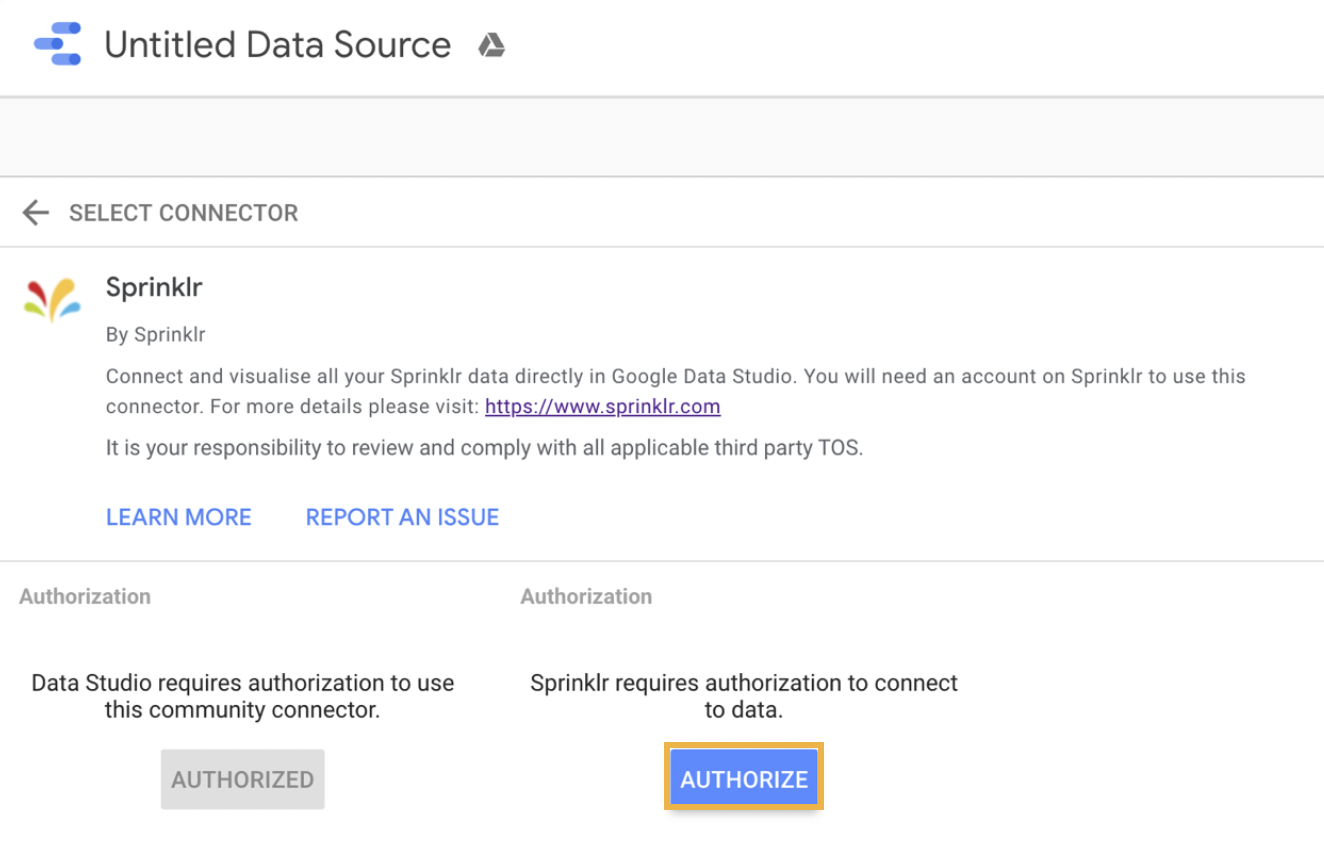Click REPORT AN ISSUE link
Image resolution: width=1324 pixels, height=842 pixels.
pos(402,517)
